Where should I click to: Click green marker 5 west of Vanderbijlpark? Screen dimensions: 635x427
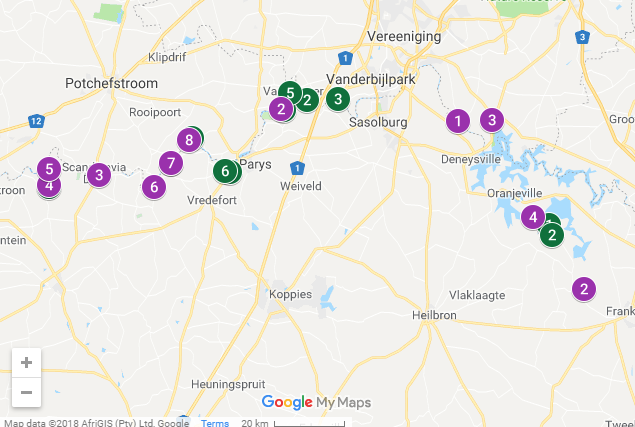coord(290,93)
